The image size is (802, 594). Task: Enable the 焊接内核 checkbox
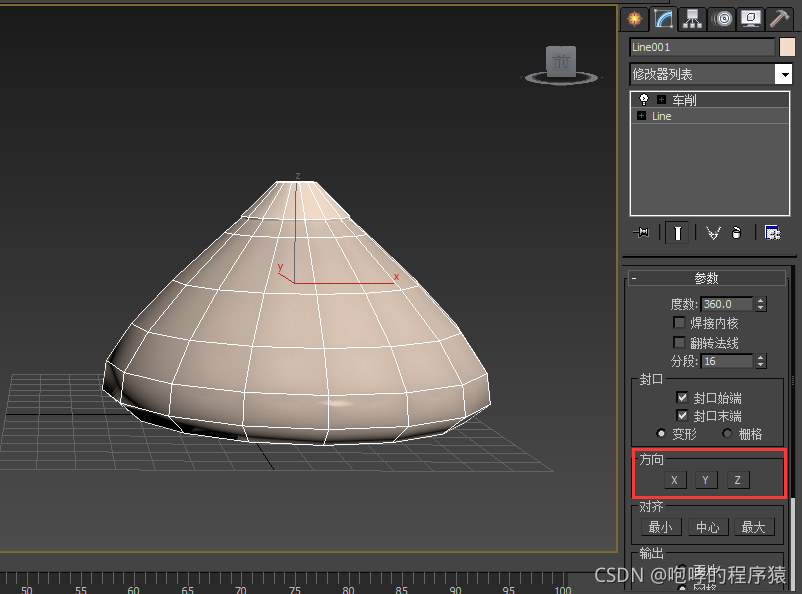coord(680,323)
